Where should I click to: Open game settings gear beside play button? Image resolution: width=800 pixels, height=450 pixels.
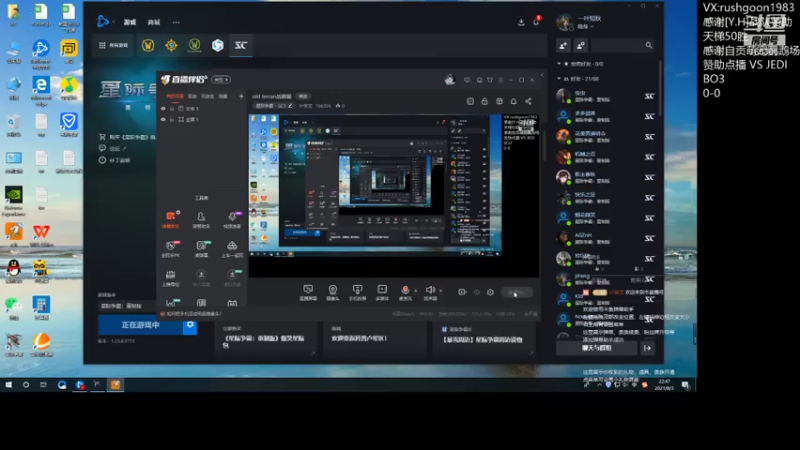tap(190, 325)
